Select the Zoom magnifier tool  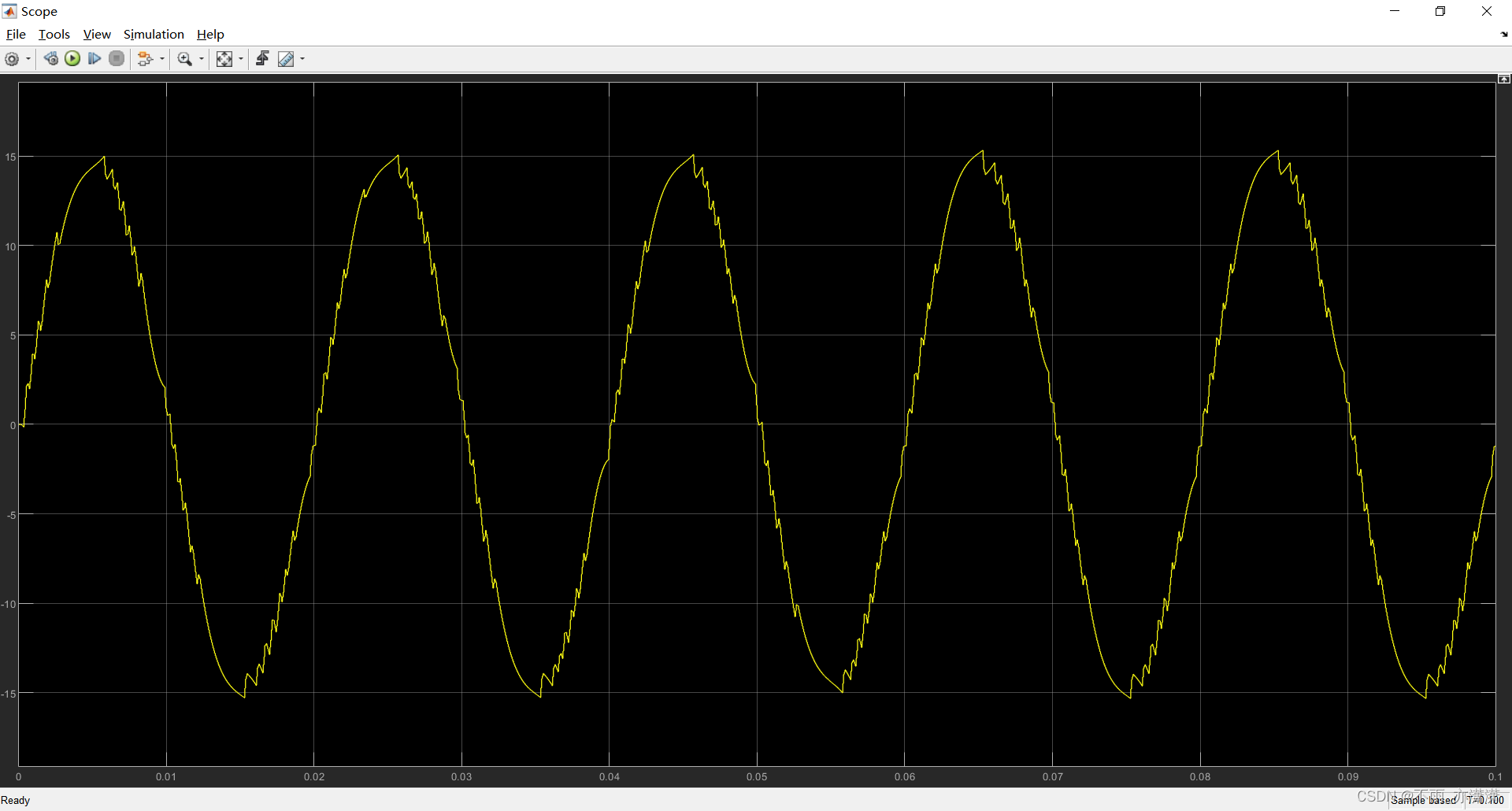(x=185, y=59)
